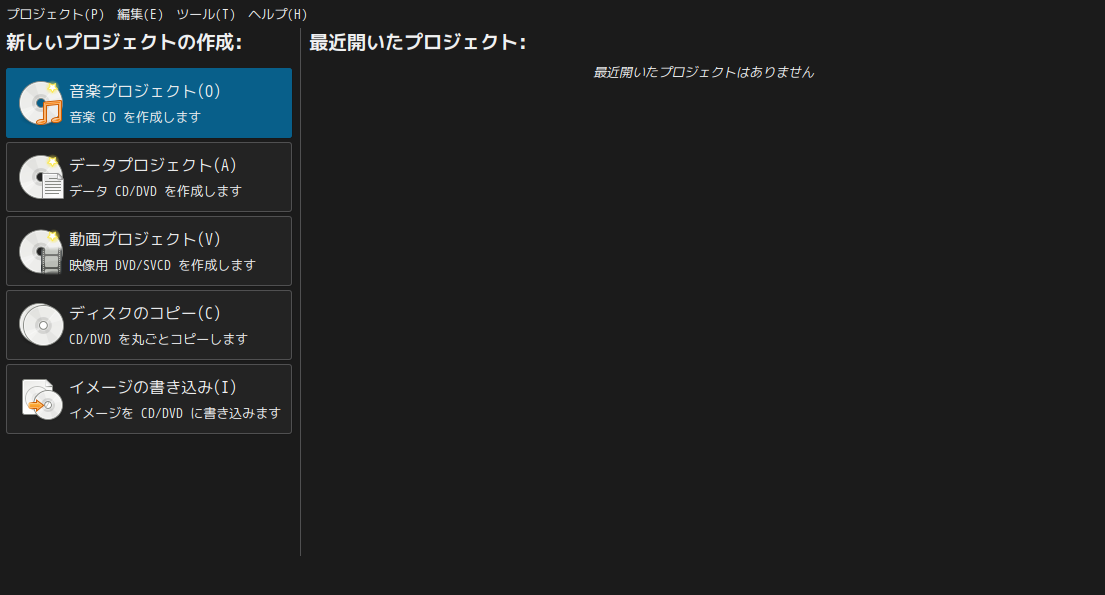Create a 動画プロジェクト(V)

[149, 251]
